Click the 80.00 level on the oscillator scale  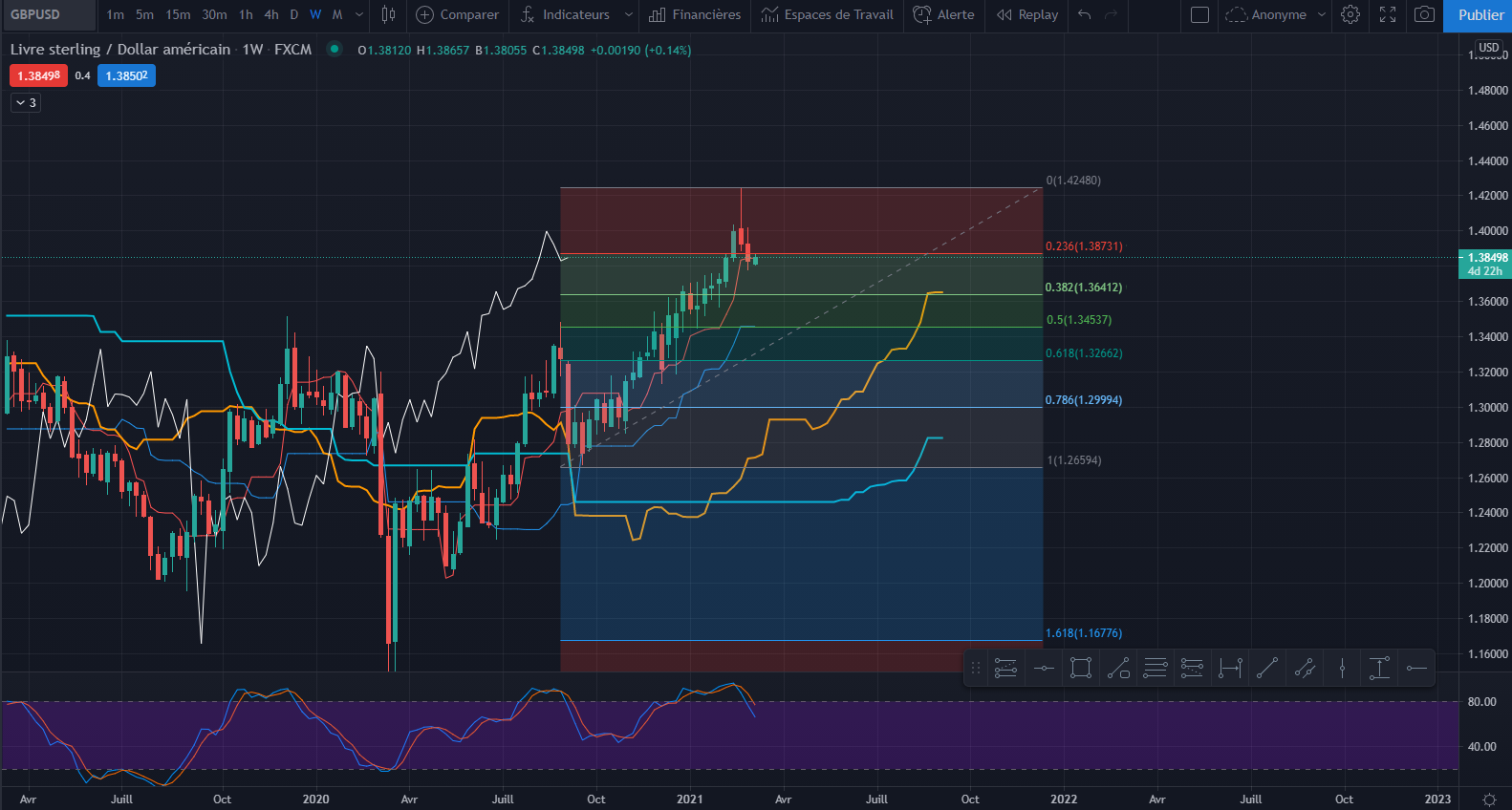pos(1482,702)
